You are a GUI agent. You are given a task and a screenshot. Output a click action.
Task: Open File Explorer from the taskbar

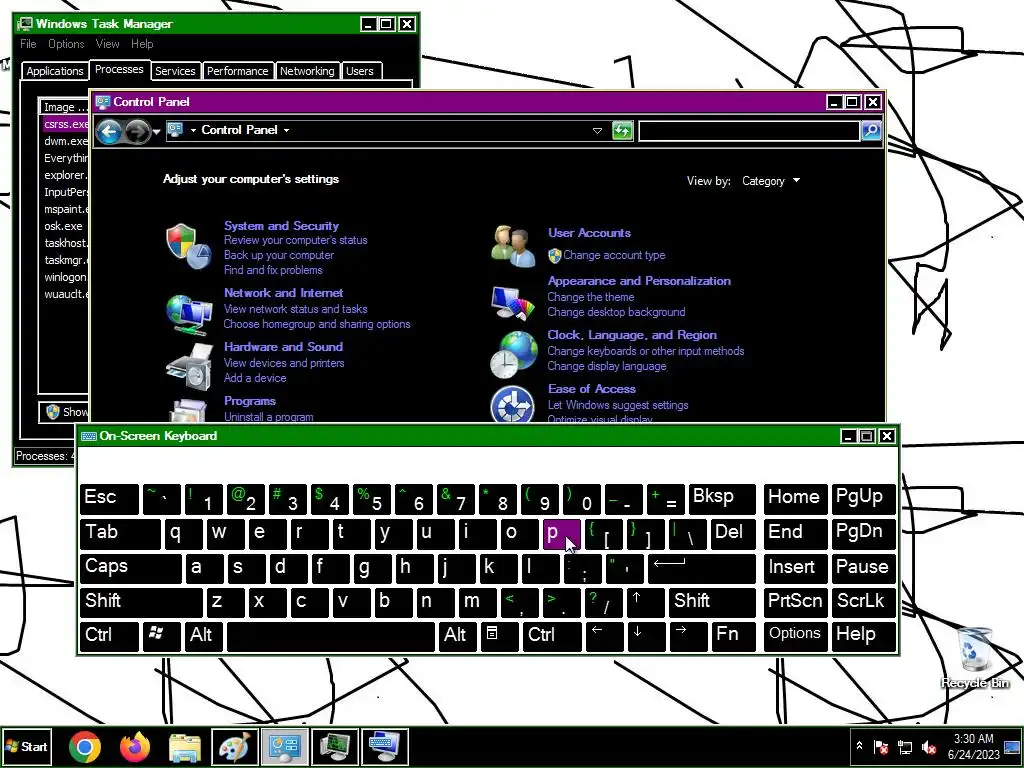(x=185, y=746)
